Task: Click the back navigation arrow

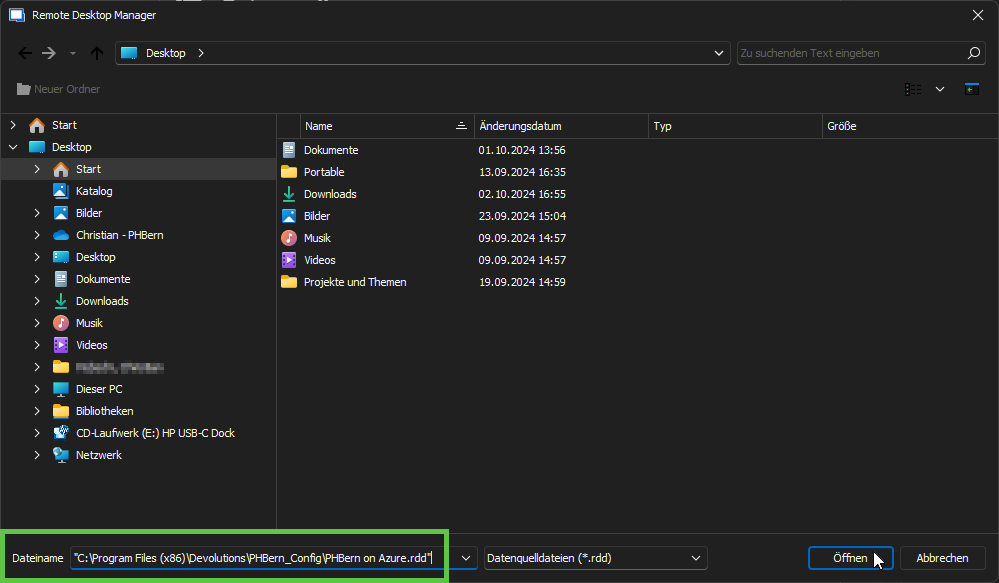Action: pyautogui.click(x=25, y=53)
